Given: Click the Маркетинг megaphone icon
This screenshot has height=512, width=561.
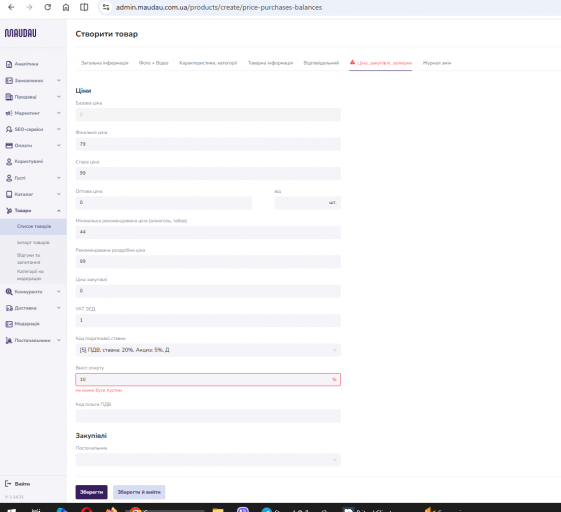Looking at the screenshot, I should 9,113.
